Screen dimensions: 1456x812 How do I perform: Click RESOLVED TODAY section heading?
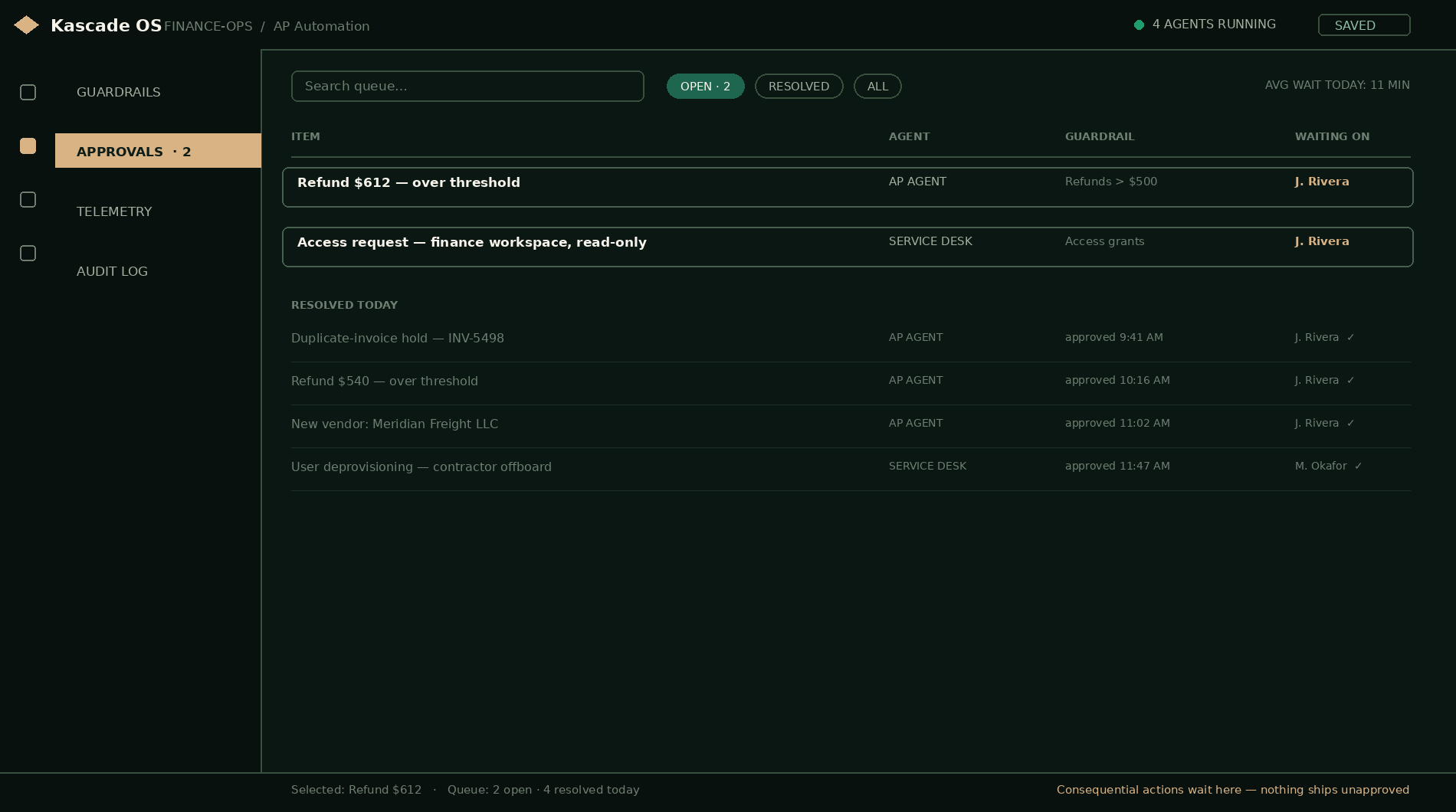click(344, 305)
